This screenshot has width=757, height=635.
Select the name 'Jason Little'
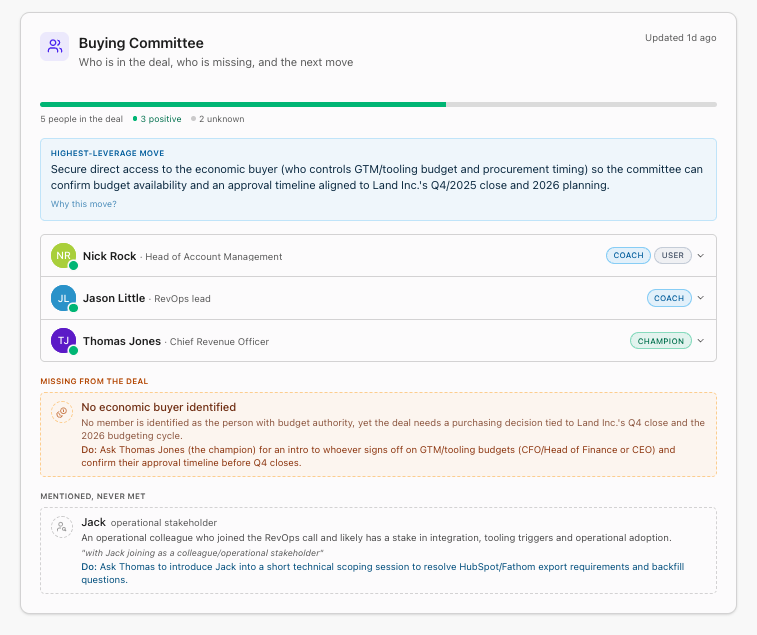pyautogui.click(x=114, y=298)
